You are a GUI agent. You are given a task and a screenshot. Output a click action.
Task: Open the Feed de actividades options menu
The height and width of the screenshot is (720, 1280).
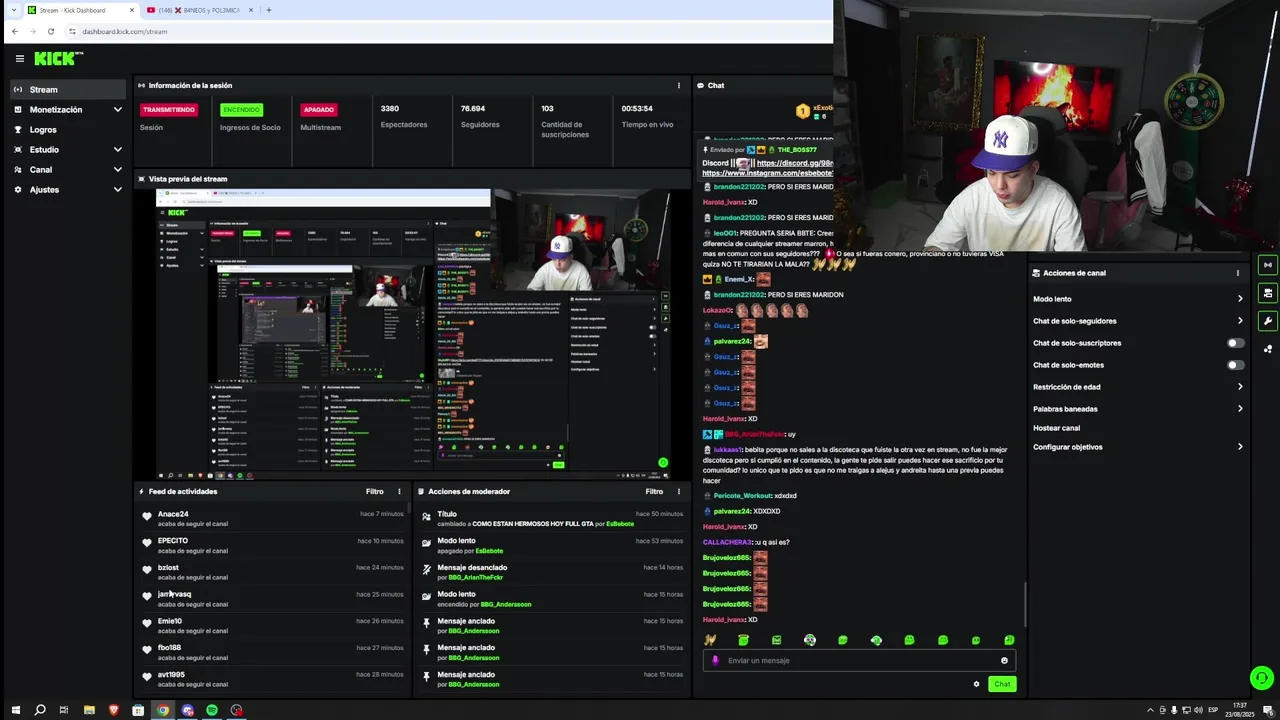pyautogui.click(x=399, y=491)
